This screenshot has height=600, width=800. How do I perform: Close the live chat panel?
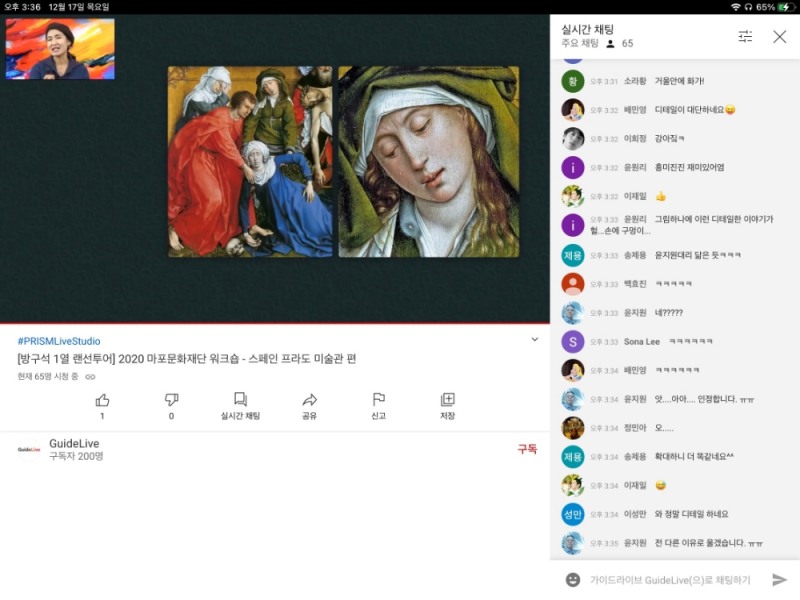coord(779,36)
